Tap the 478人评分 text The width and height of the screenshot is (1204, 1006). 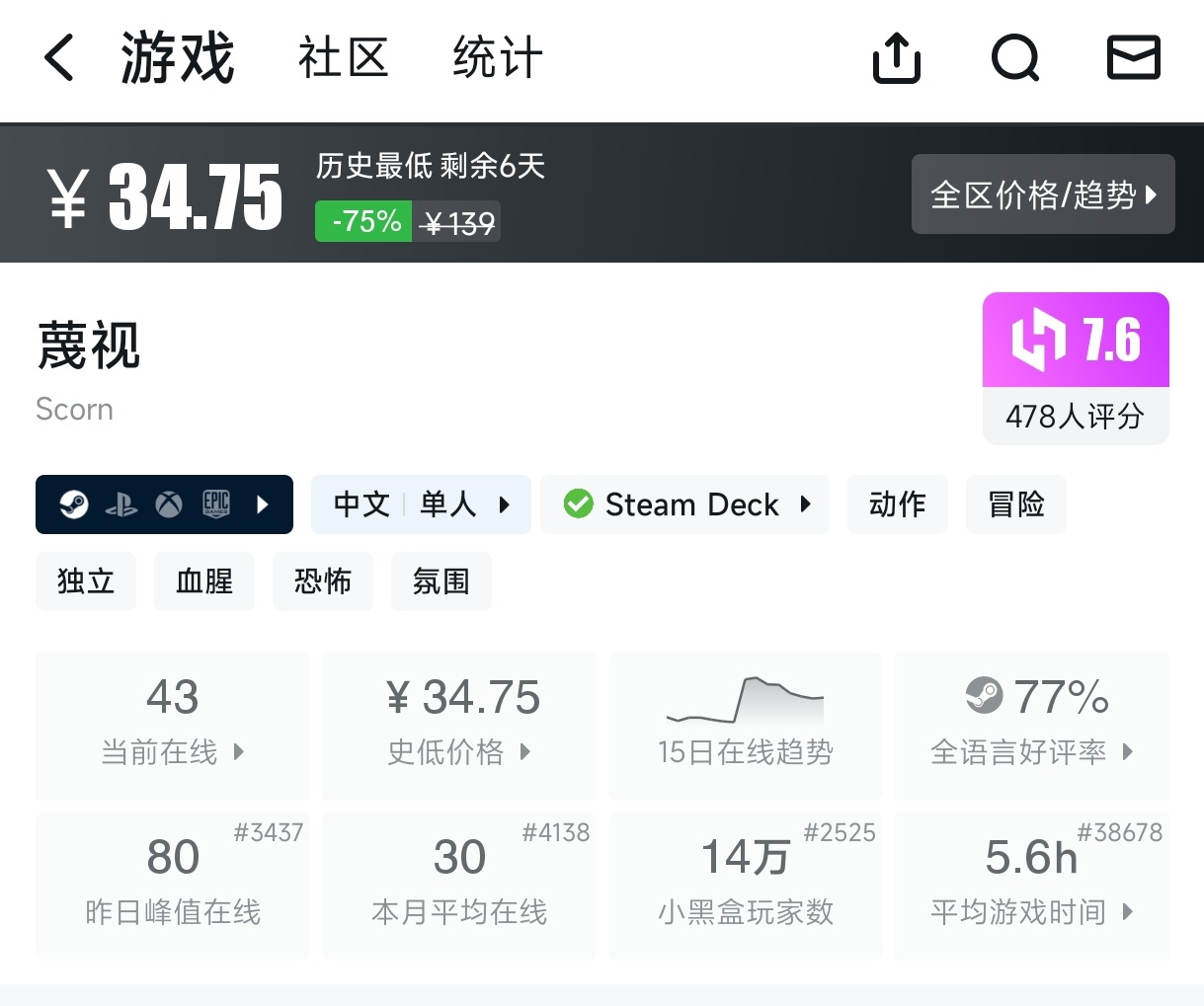(1076, 417)
